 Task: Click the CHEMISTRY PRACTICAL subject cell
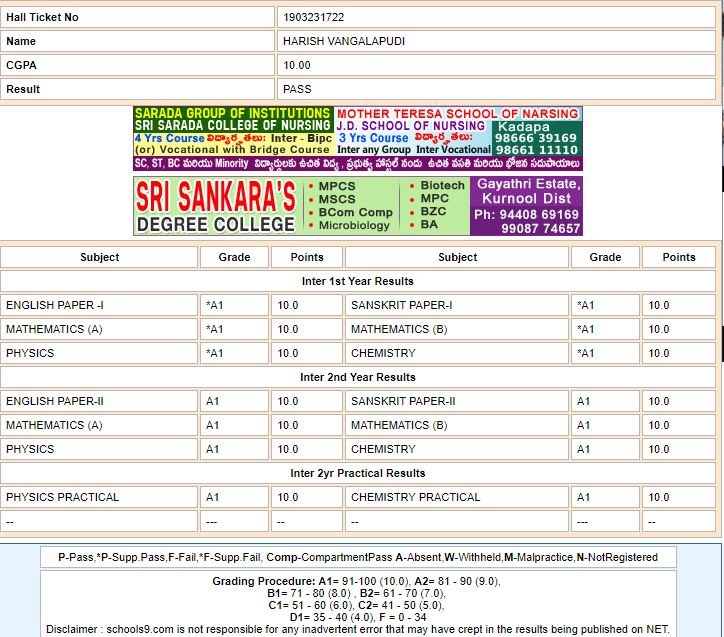point(415,497)
